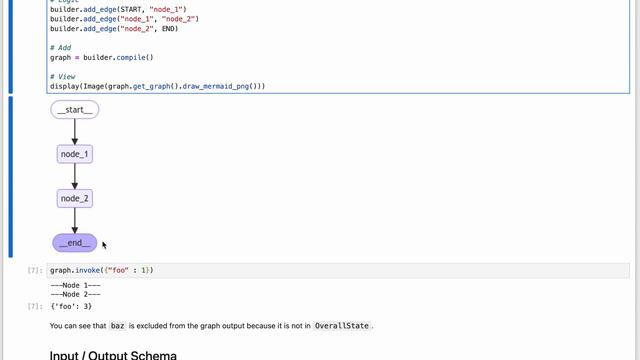This screenshot has width=640, height=360.
Task: Click the __start__ node in graph image
Action: pos(75,110)
